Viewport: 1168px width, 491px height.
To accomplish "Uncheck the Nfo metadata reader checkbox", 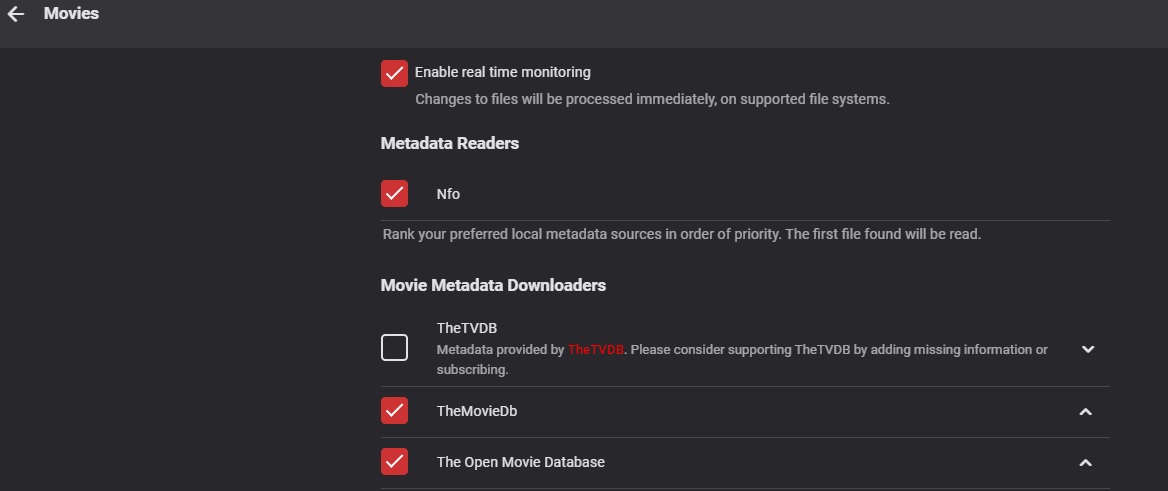I will (394, 193).
